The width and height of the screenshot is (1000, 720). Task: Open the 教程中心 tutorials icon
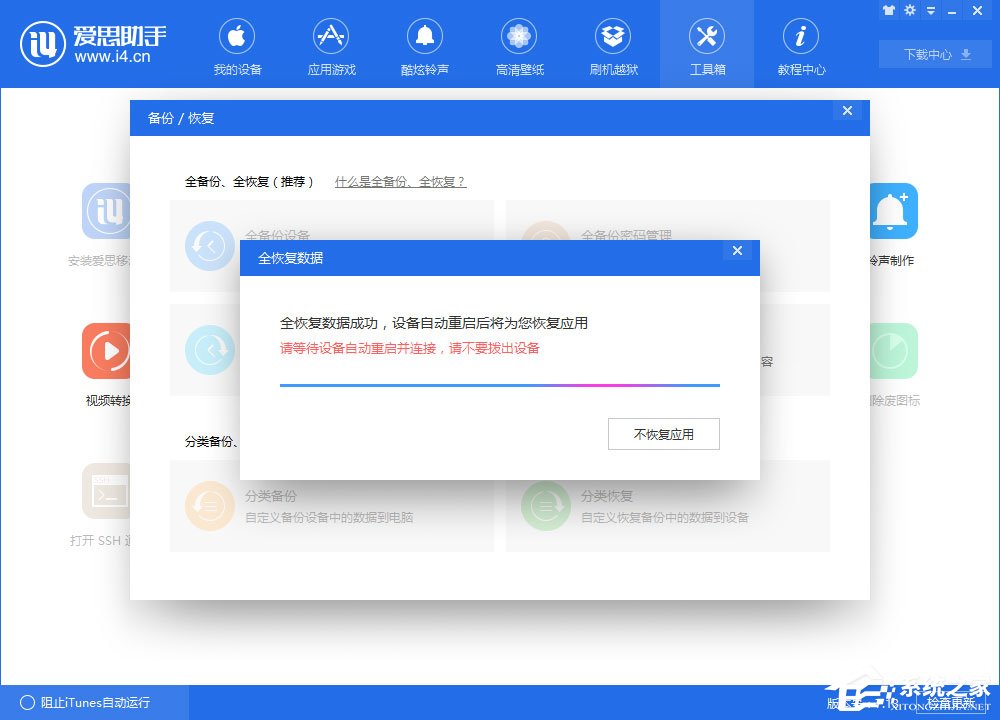801,36
